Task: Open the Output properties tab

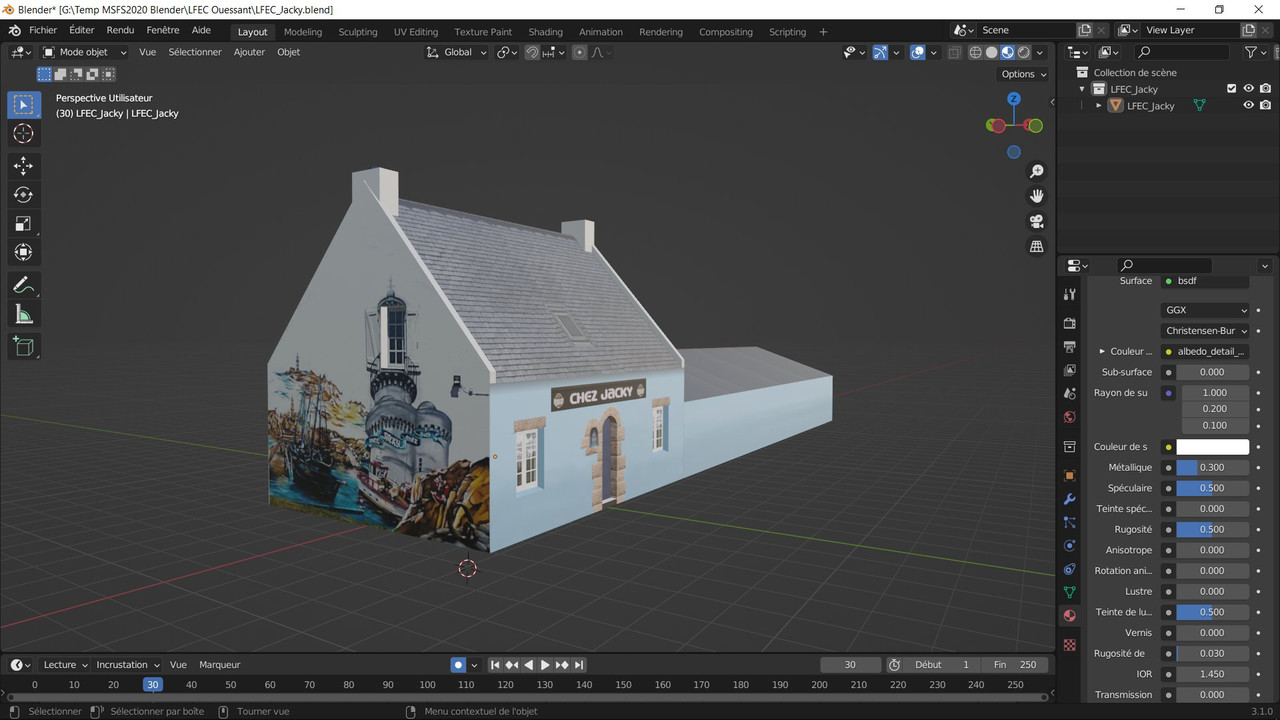Action: (x=1070, y=347)
